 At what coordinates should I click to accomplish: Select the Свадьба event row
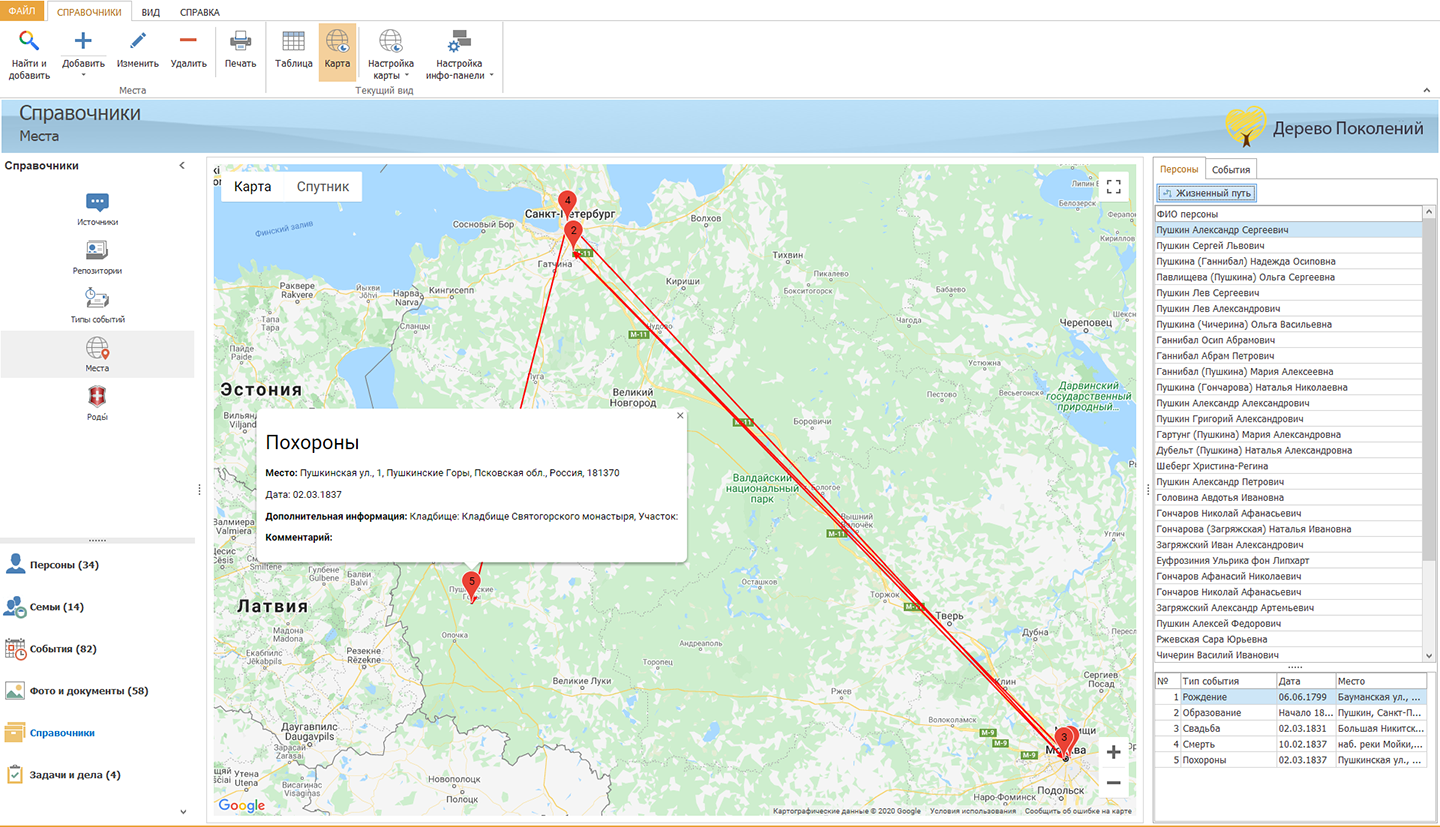[1290, 729]
